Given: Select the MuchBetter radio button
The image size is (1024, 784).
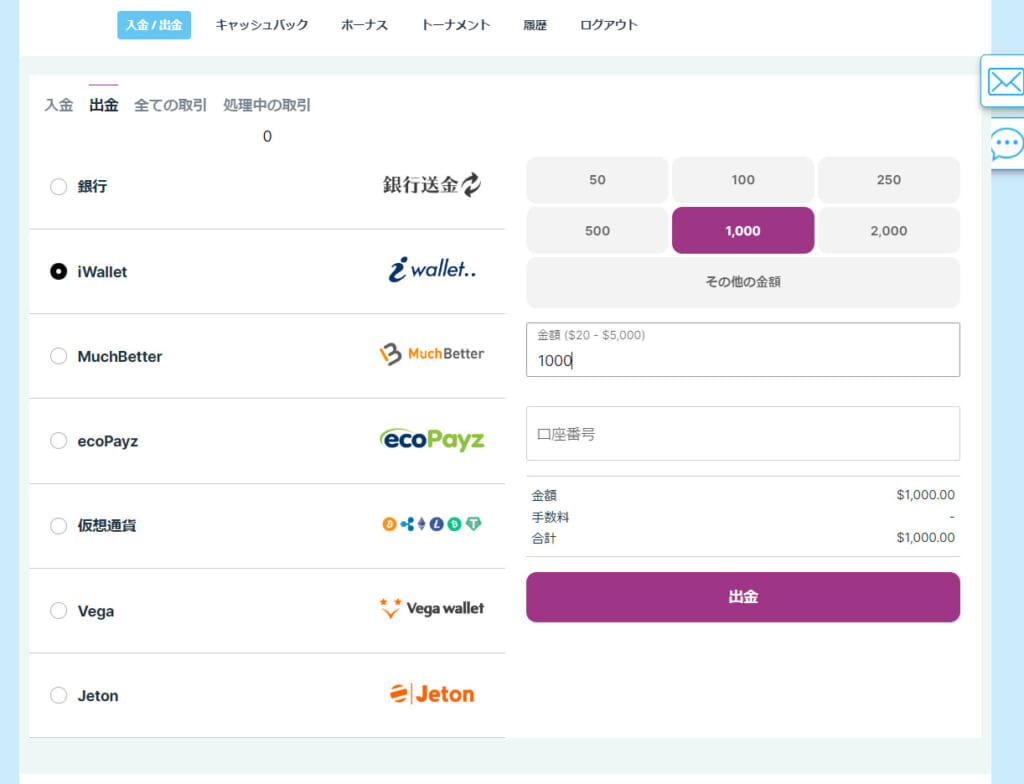Looking at the screenshot, I should [x=59, y=356].
